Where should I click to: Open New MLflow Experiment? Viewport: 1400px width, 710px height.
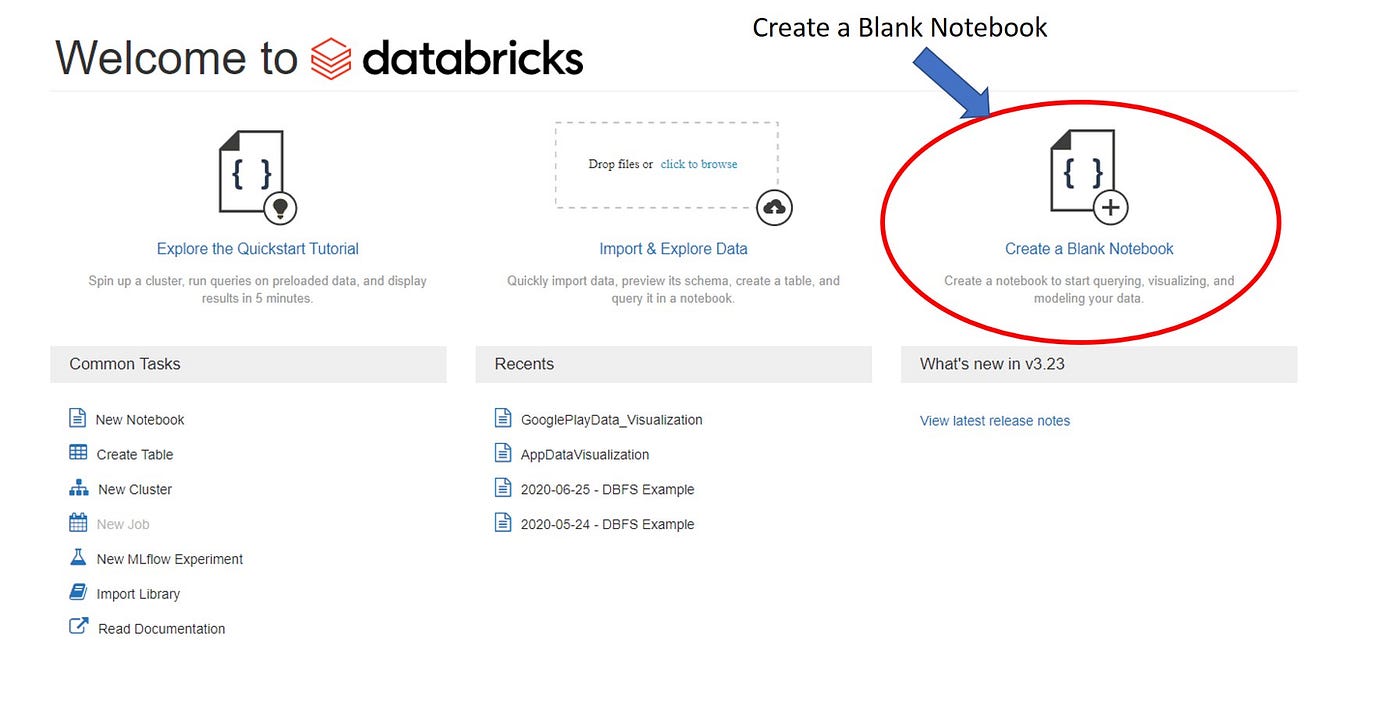[x=170, y=559]
